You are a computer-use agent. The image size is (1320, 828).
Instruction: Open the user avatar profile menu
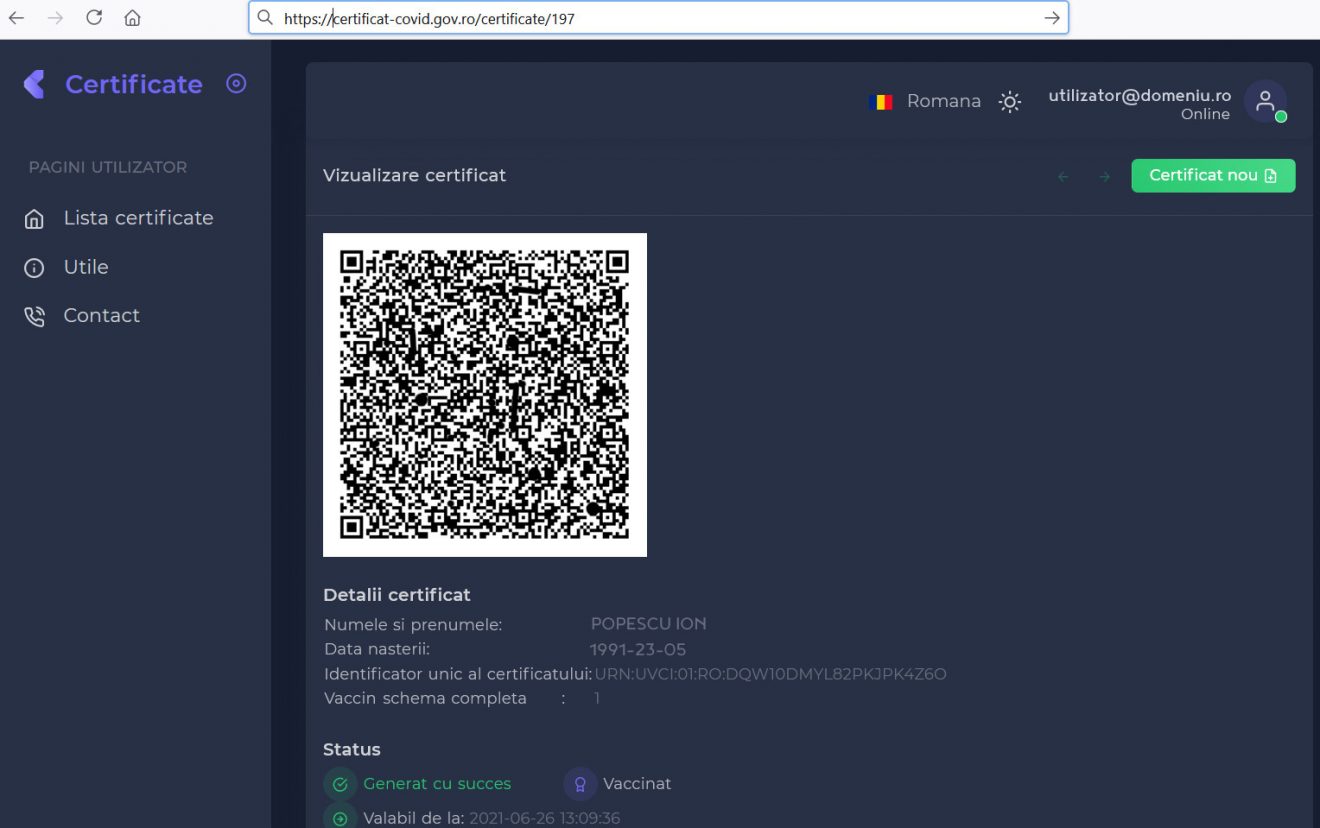coord(1265,101)
